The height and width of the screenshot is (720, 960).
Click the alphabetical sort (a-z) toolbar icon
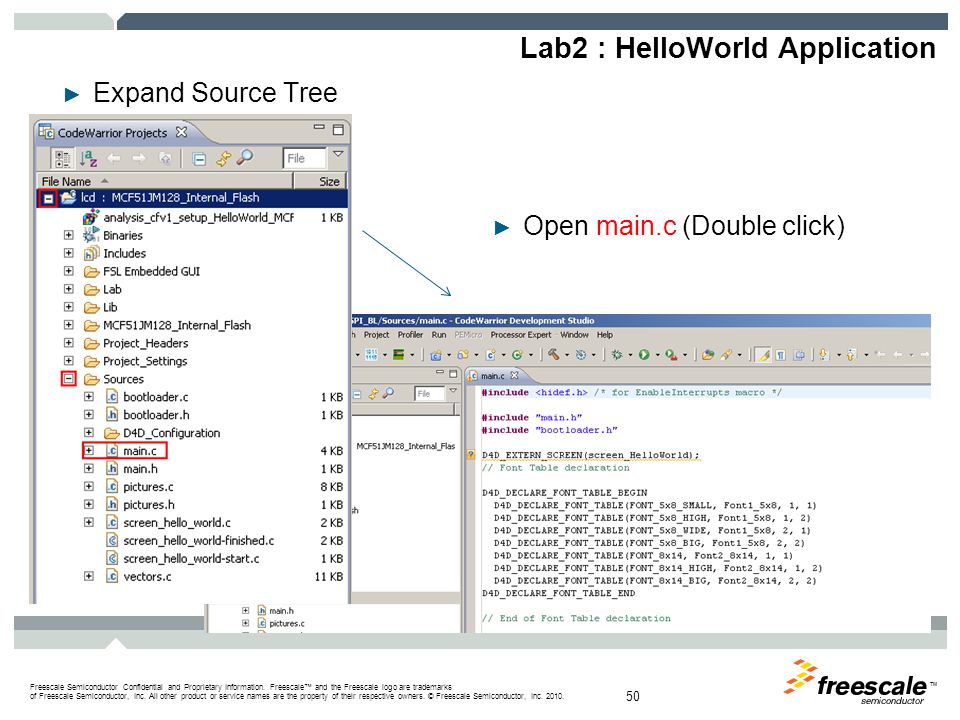(x=88, y=159)
